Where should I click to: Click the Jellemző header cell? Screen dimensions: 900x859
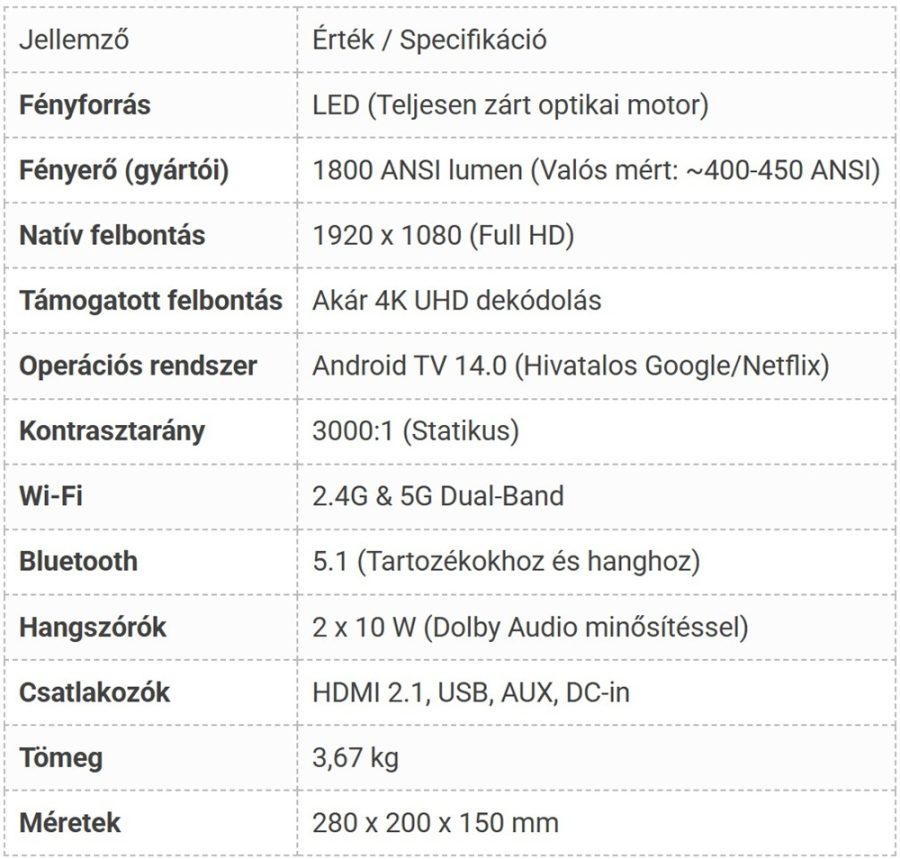coord(75,41)
